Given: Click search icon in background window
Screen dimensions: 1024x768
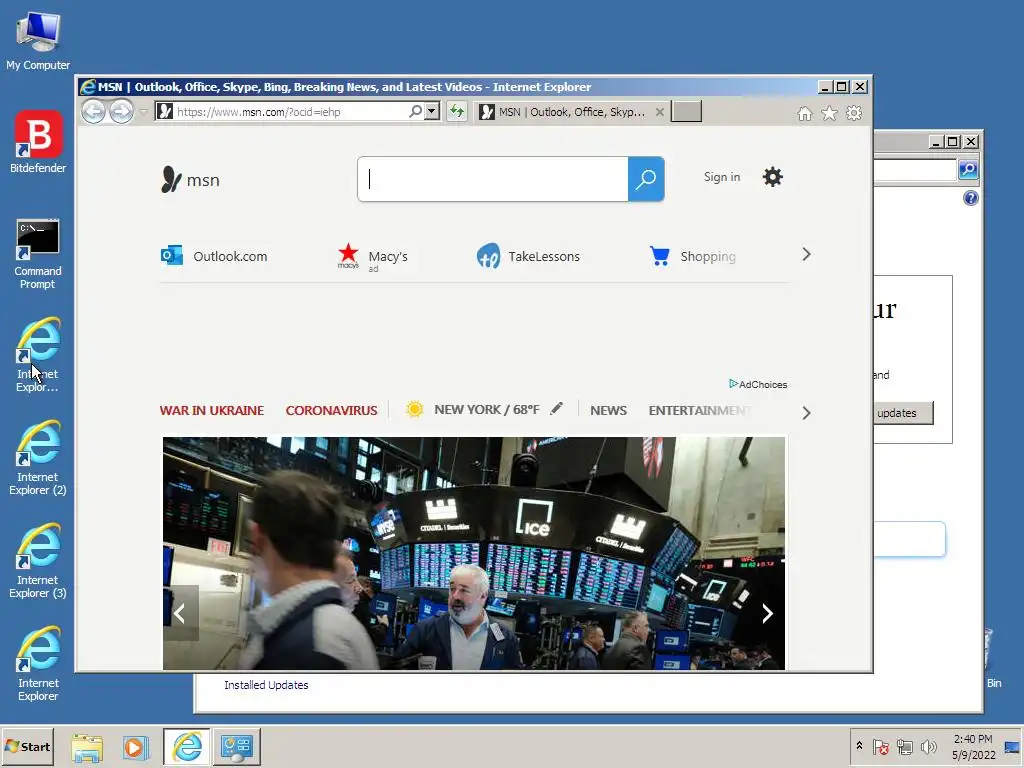Looking at the screenshot, I should [x=968, y=170].
